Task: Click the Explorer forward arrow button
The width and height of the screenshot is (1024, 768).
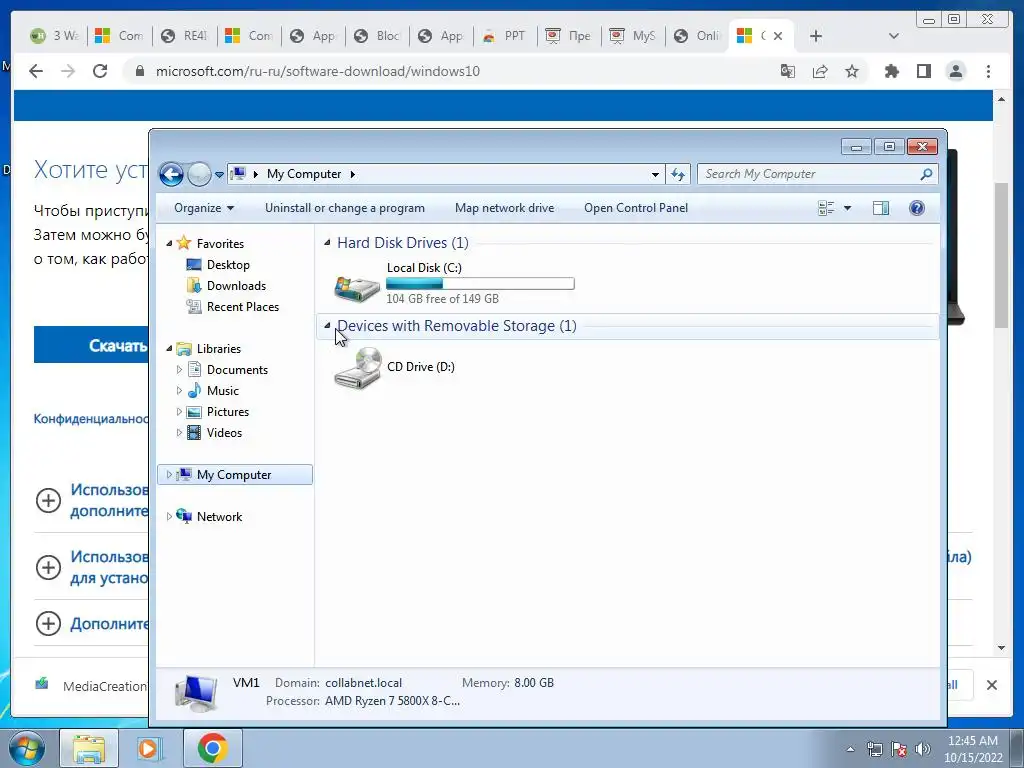Action: click(199, 174)
